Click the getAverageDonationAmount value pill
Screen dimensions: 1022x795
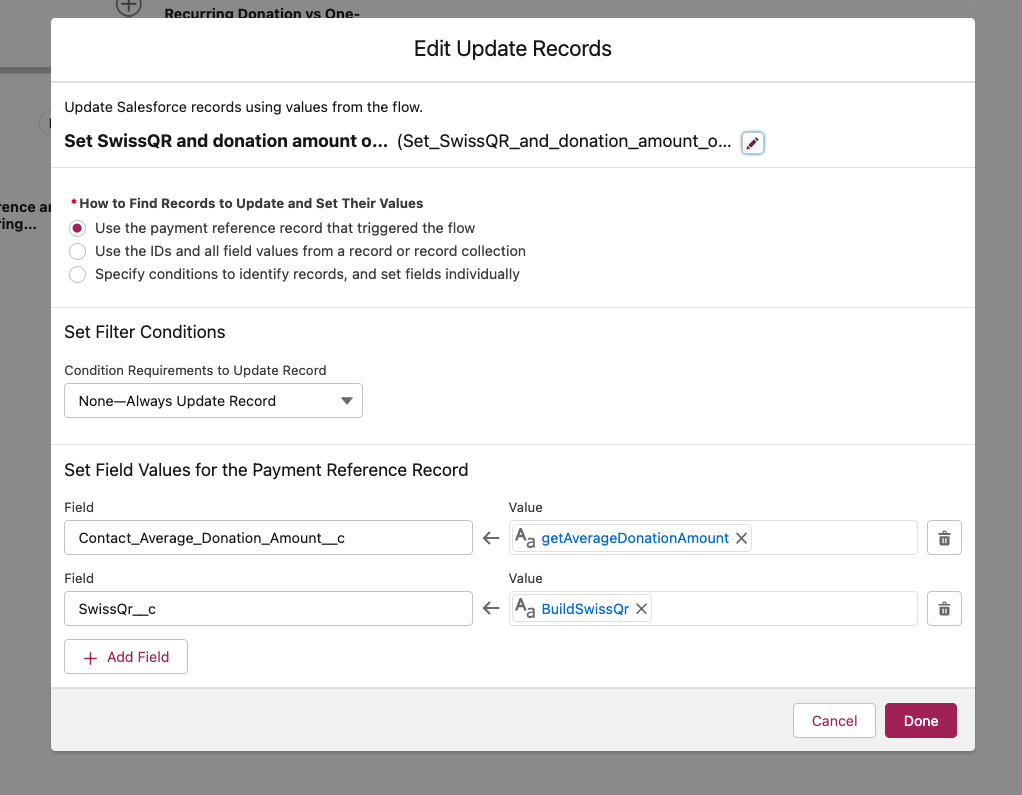[x=634, y=538]
